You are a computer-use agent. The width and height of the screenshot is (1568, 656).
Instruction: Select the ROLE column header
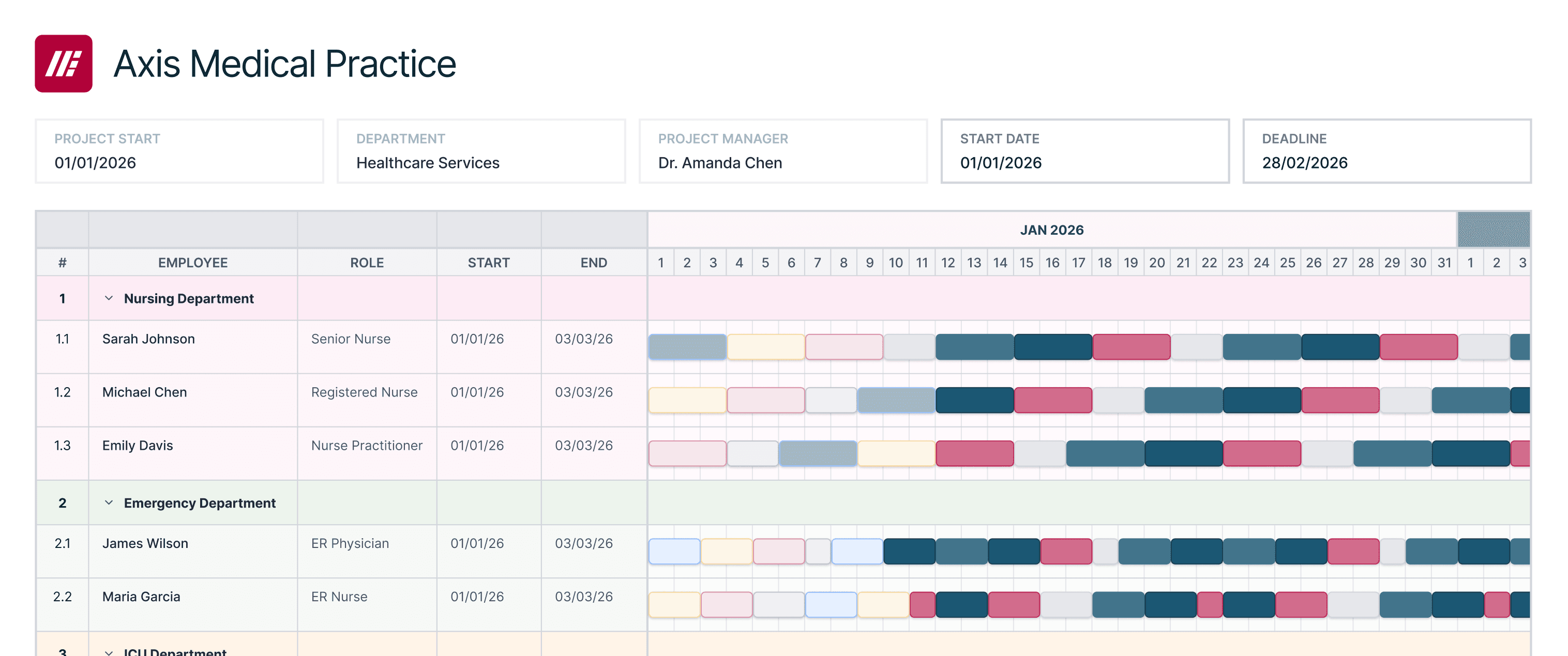367,262
